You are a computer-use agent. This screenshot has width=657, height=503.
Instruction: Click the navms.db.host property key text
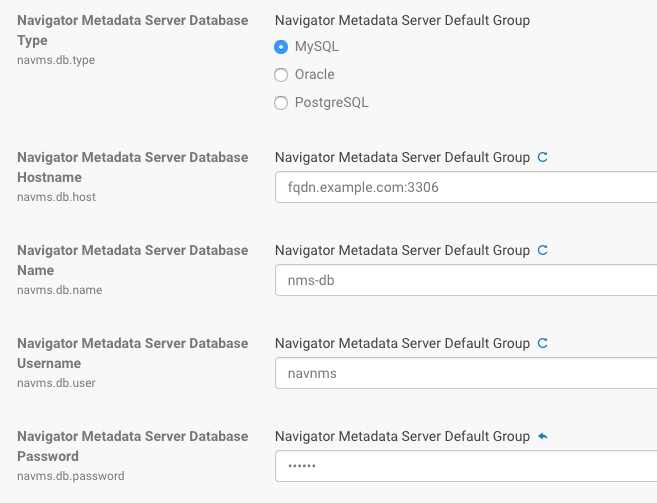[x=57, y=197]
